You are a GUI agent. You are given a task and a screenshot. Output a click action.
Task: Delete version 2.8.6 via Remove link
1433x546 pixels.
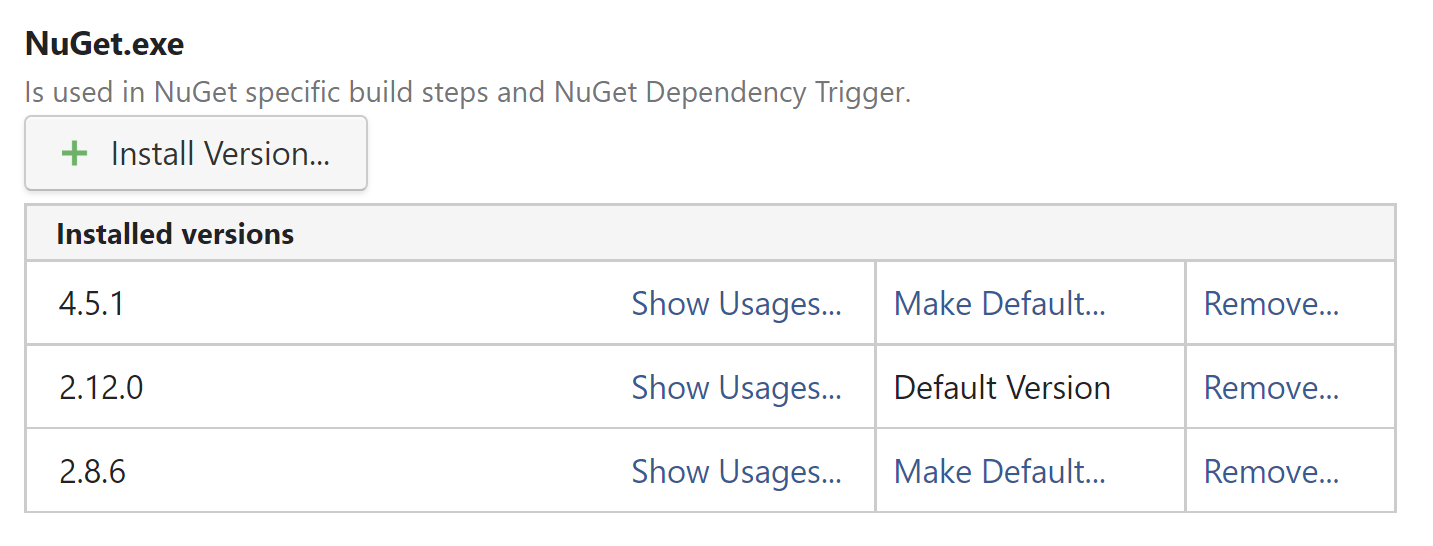pyautogui.click(x=1271, y=472)
